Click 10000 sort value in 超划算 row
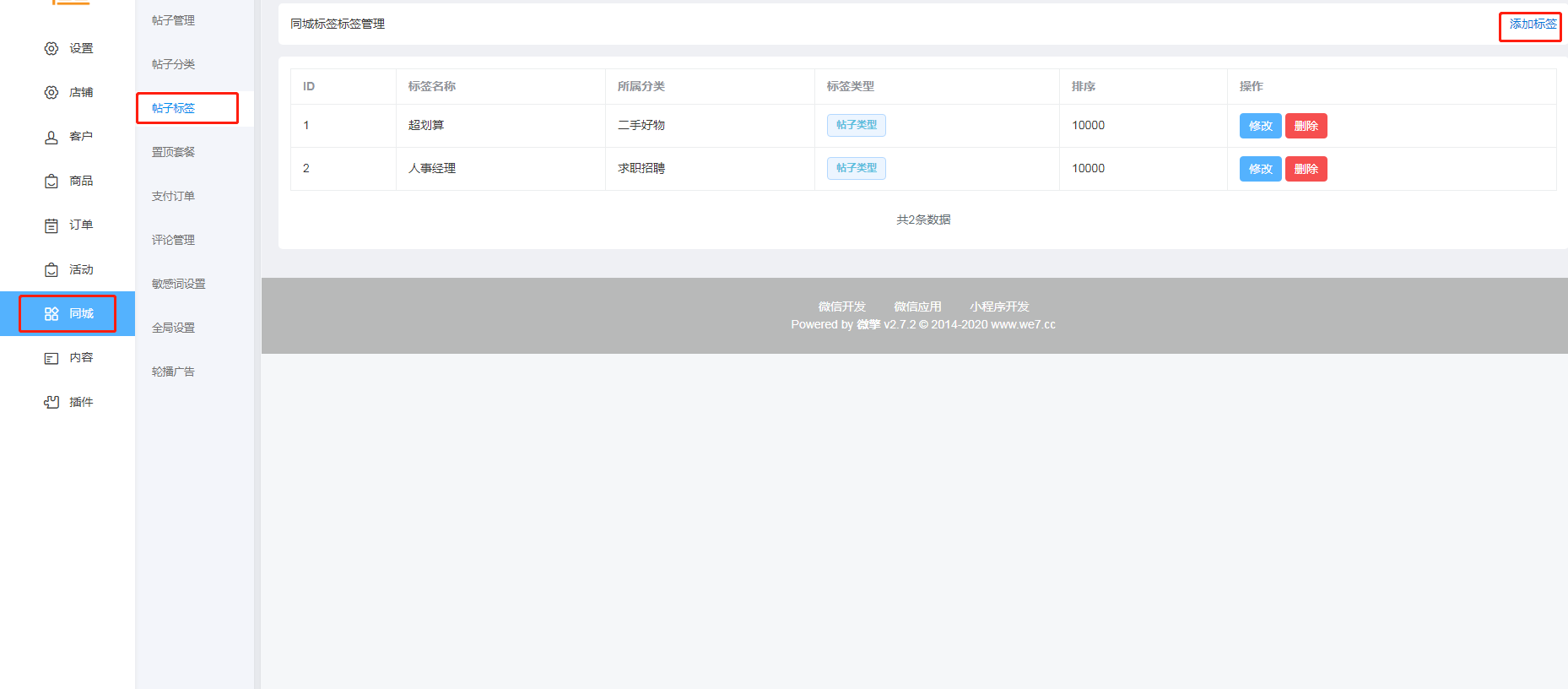The image size is (1568, 689). point(1089,125)
